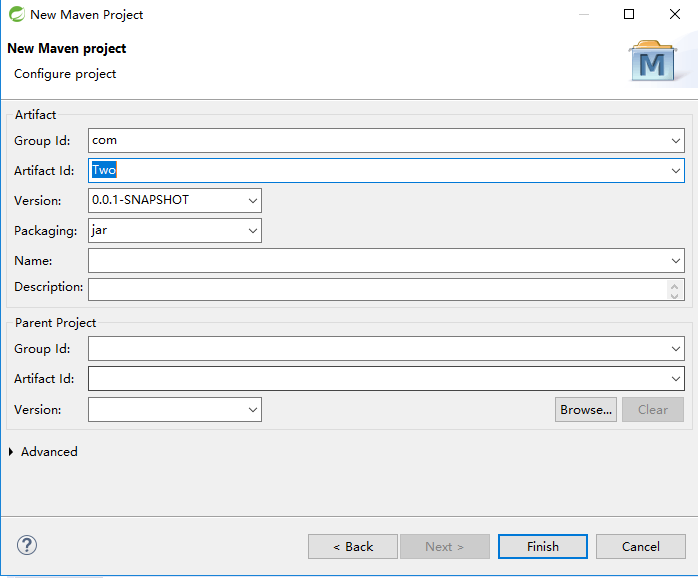This screenshot has height=578, width=698.
Task: Click the Finish button
Action: 543,546
